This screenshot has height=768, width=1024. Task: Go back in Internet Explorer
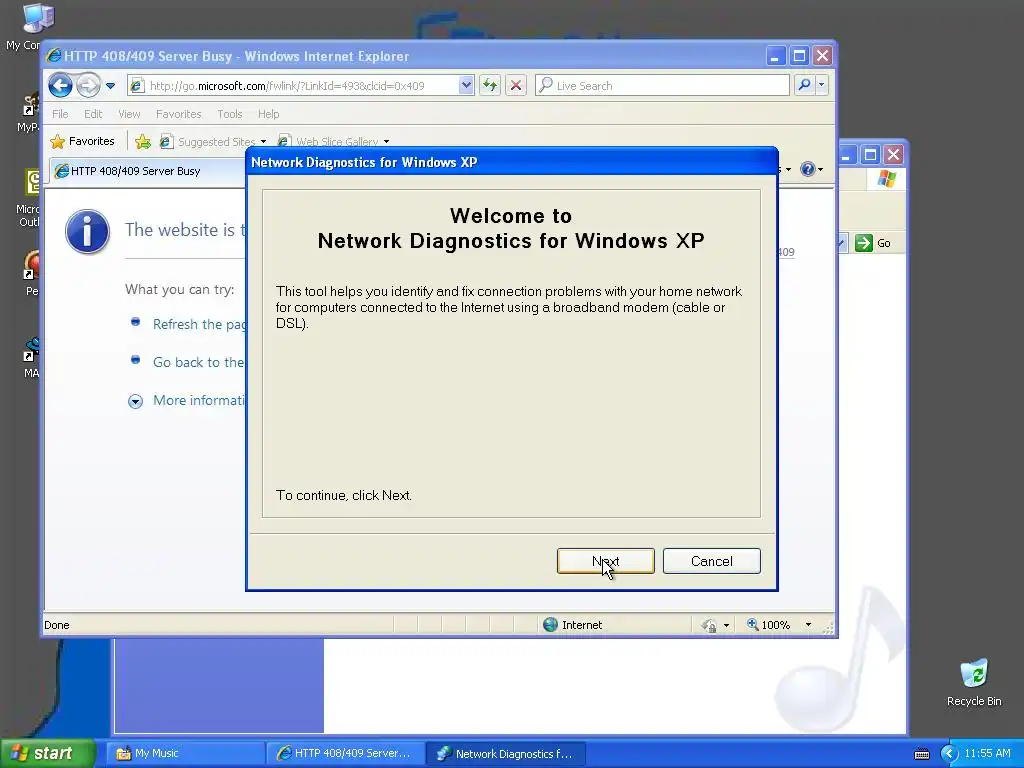click(x=60, y=86)
